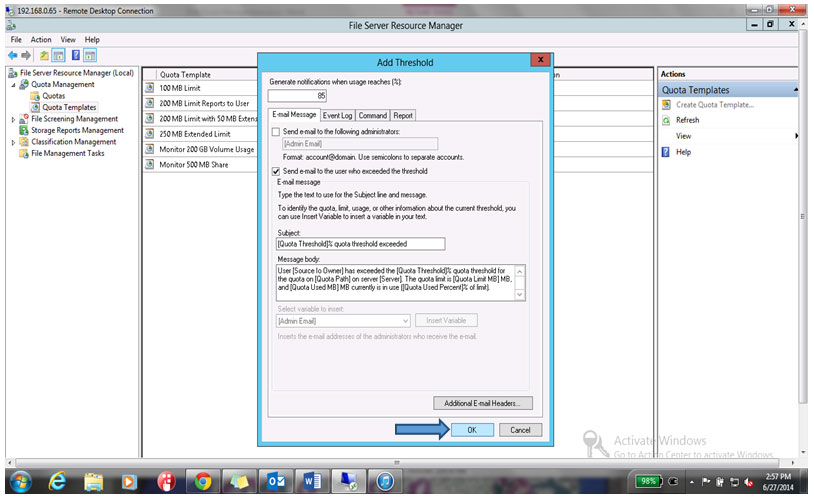Viewport: 814px width, 498px height.
Task: Select File Management Tasks node
Action: 67,153
